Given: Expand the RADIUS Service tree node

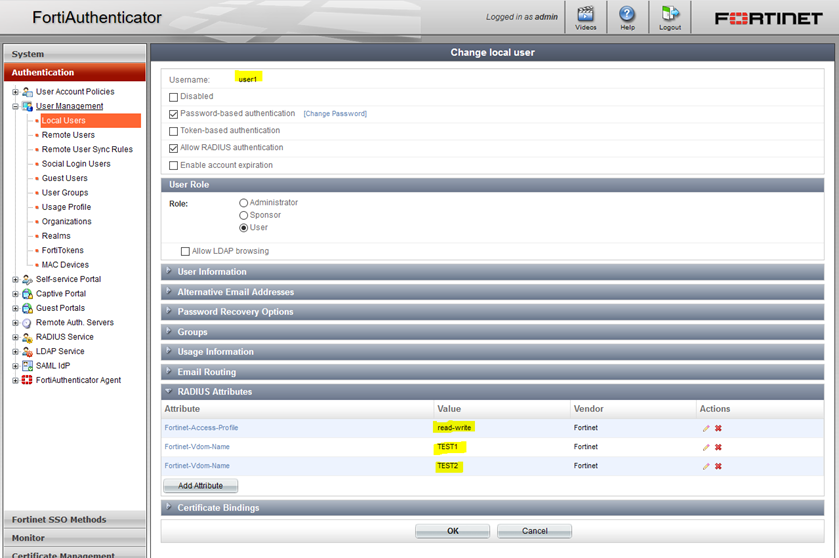Looking at the screenshot, I should tap(16, 337).
